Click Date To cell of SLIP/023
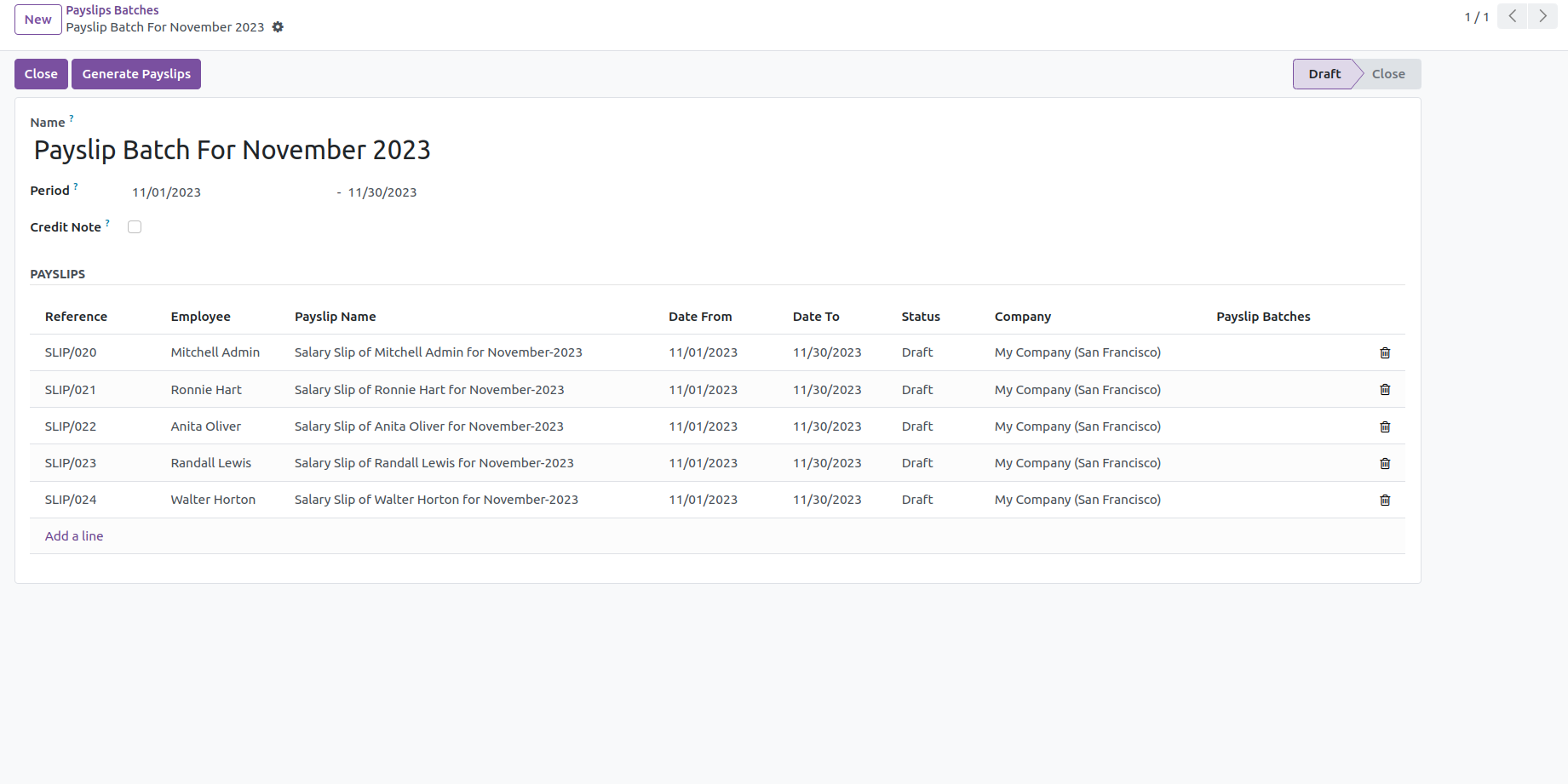This screenshot has width=1568, height=784. coord(827,463)
